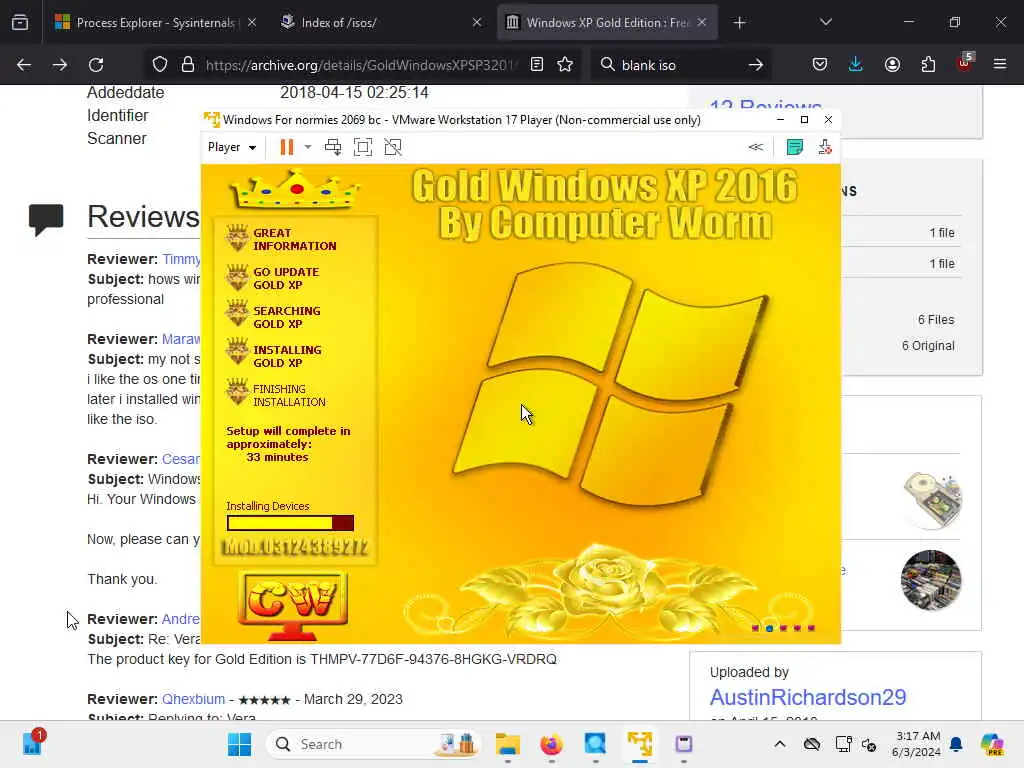The image size is (1024, 768).
Task: Open the VMware Player menu
Action: [232, 147]
